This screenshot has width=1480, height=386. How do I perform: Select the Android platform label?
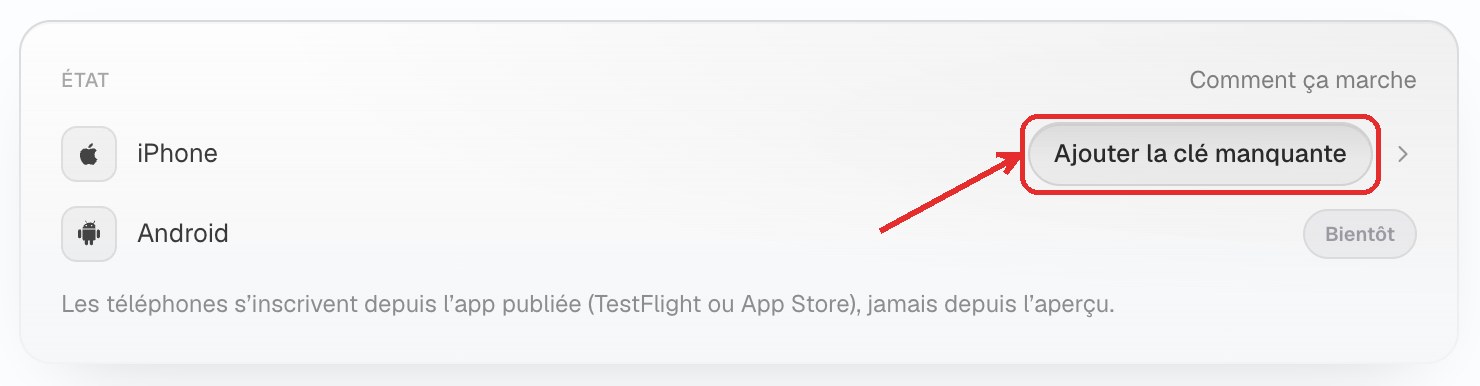183,234
